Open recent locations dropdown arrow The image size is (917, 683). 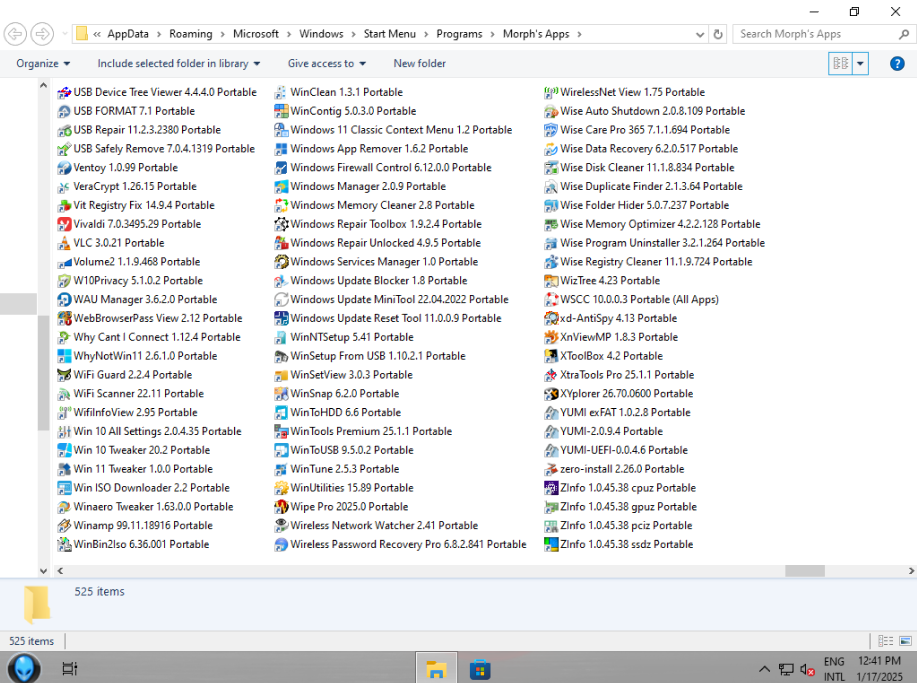point(65,34)
